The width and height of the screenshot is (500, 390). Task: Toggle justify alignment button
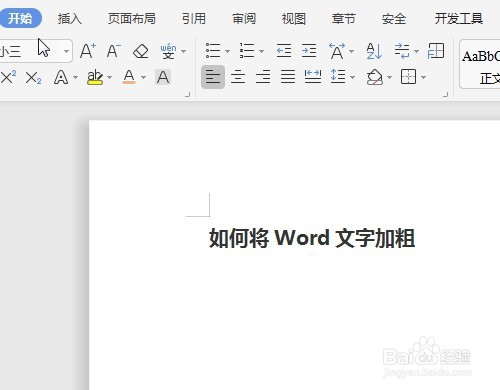[x=288, y=77]
